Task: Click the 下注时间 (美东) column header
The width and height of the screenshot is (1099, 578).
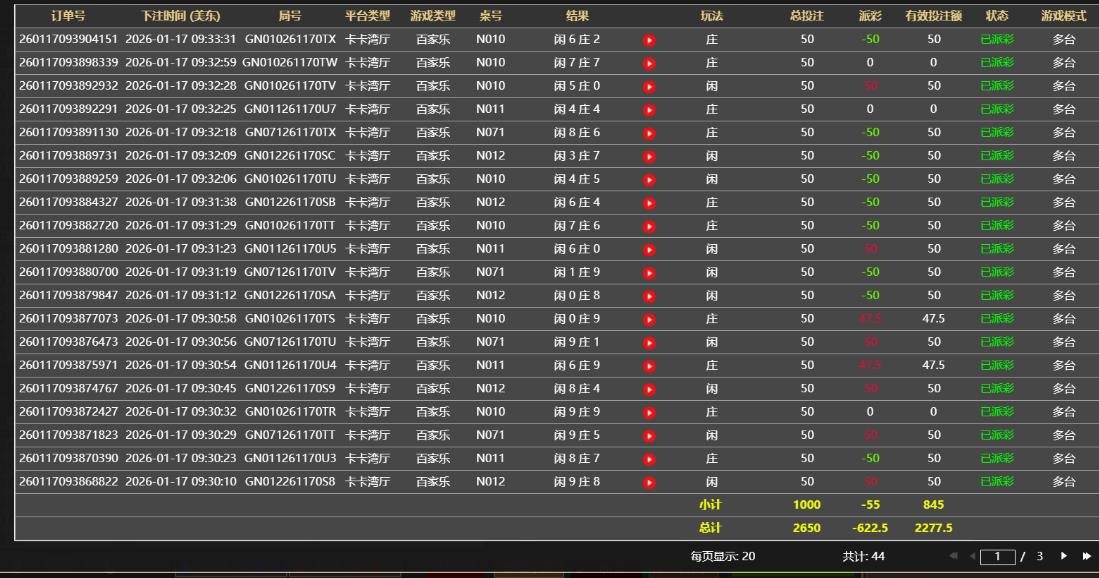Action: (x=180, y=16)
